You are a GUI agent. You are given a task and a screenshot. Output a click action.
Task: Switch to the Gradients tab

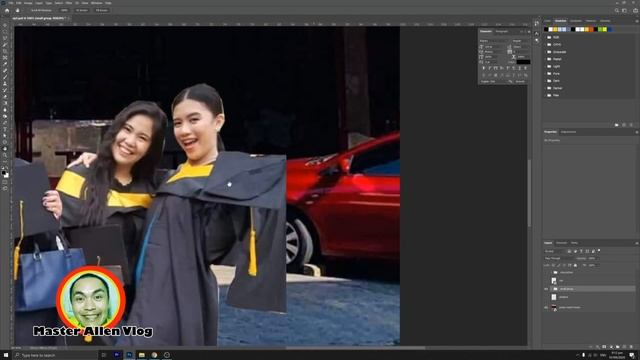click(576, 21)
